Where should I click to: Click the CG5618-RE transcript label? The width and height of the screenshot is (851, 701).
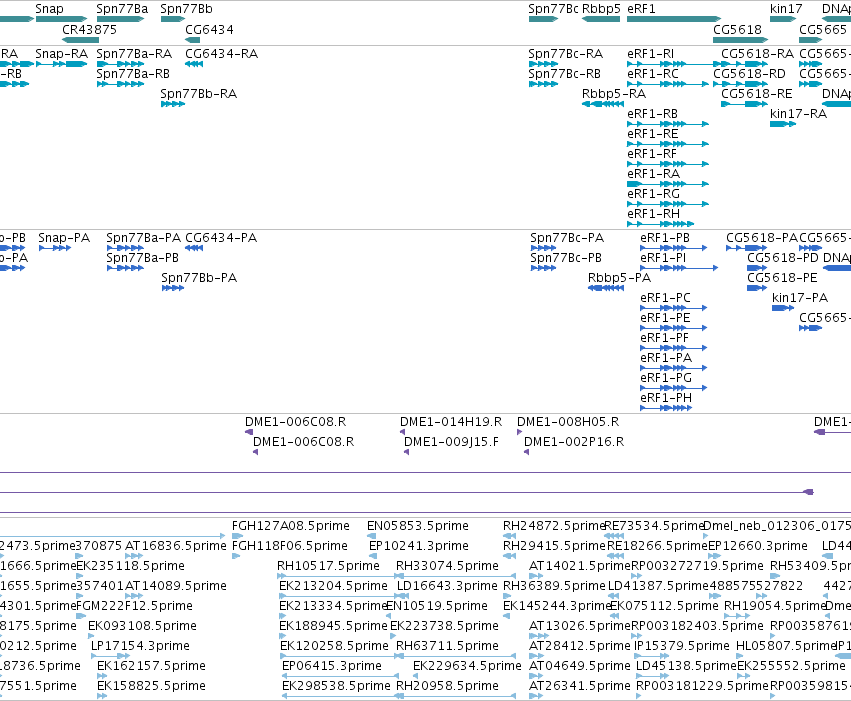pyautogui.click(x=757, y=94)
